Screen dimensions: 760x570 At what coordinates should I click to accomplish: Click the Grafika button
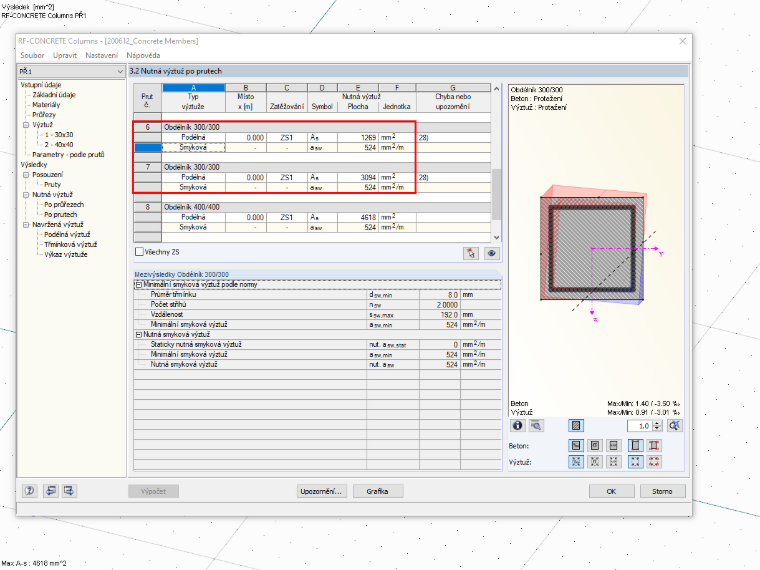pyautogui.click(x=377, y=491)
